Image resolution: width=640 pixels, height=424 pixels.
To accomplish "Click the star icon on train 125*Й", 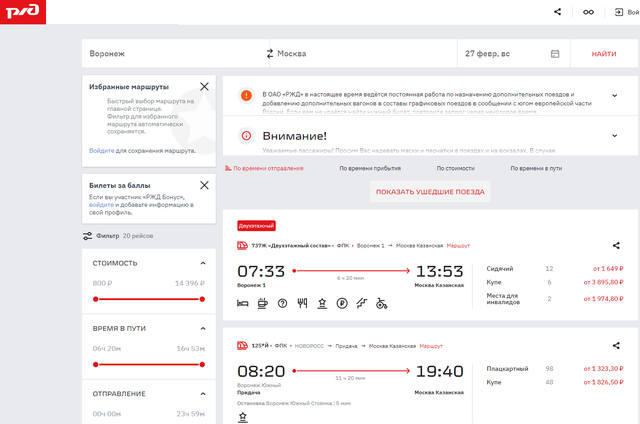I will 242,417.
